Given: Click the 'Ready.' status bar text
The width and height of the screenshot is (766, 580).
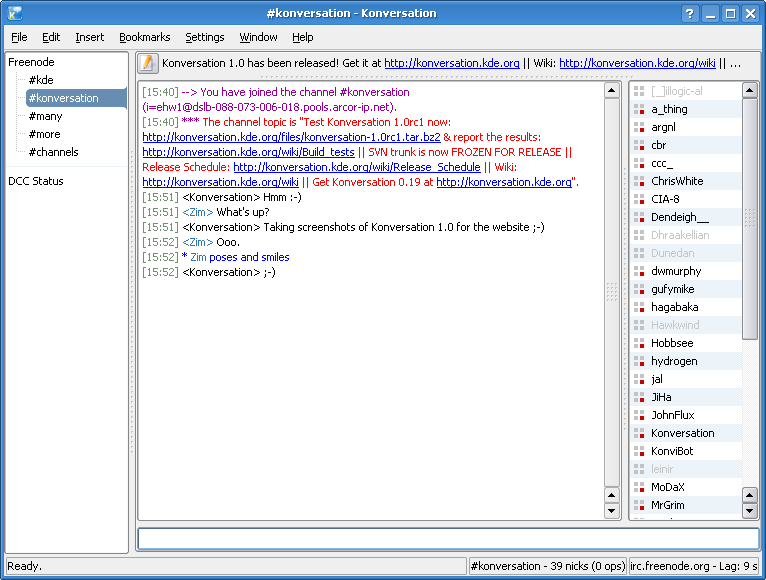Looking at the screenshot, I should (x=24, y=566).
